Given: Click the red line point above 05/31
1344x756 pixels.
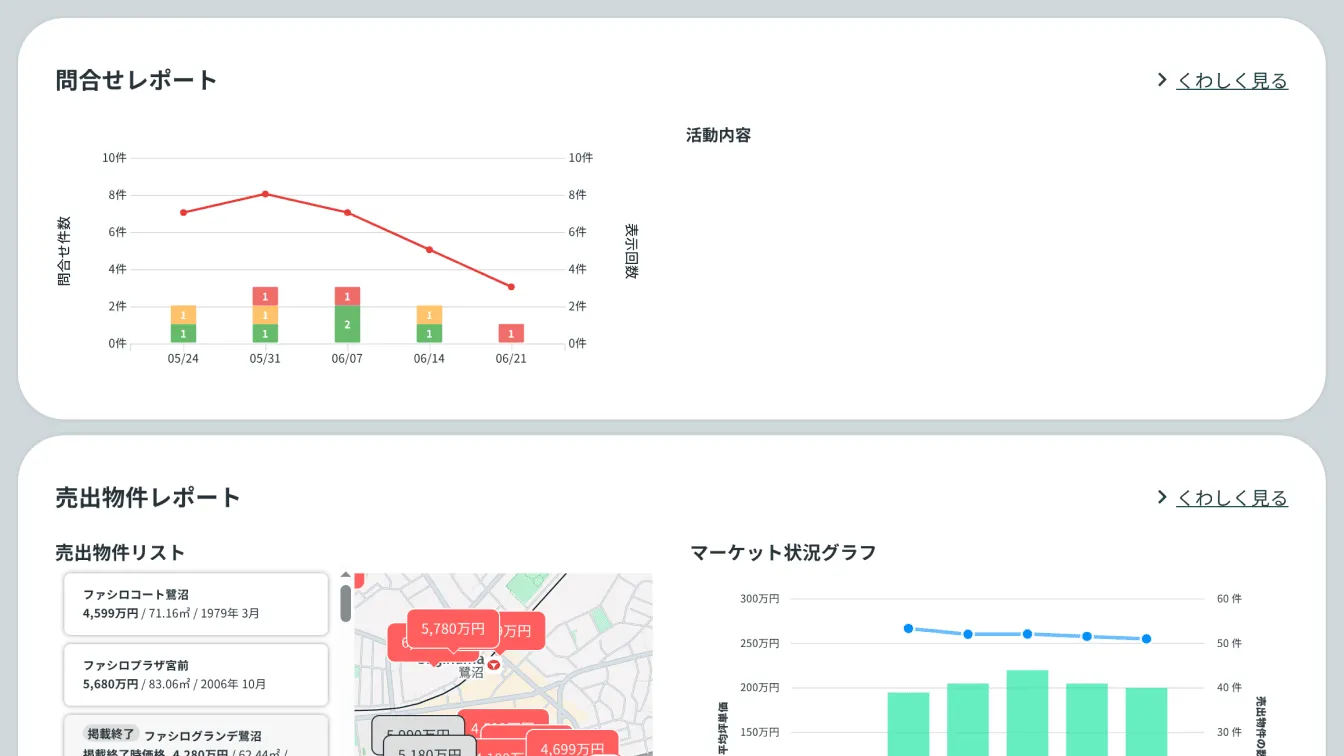Looking at the screenshot, I should (265, 194).
